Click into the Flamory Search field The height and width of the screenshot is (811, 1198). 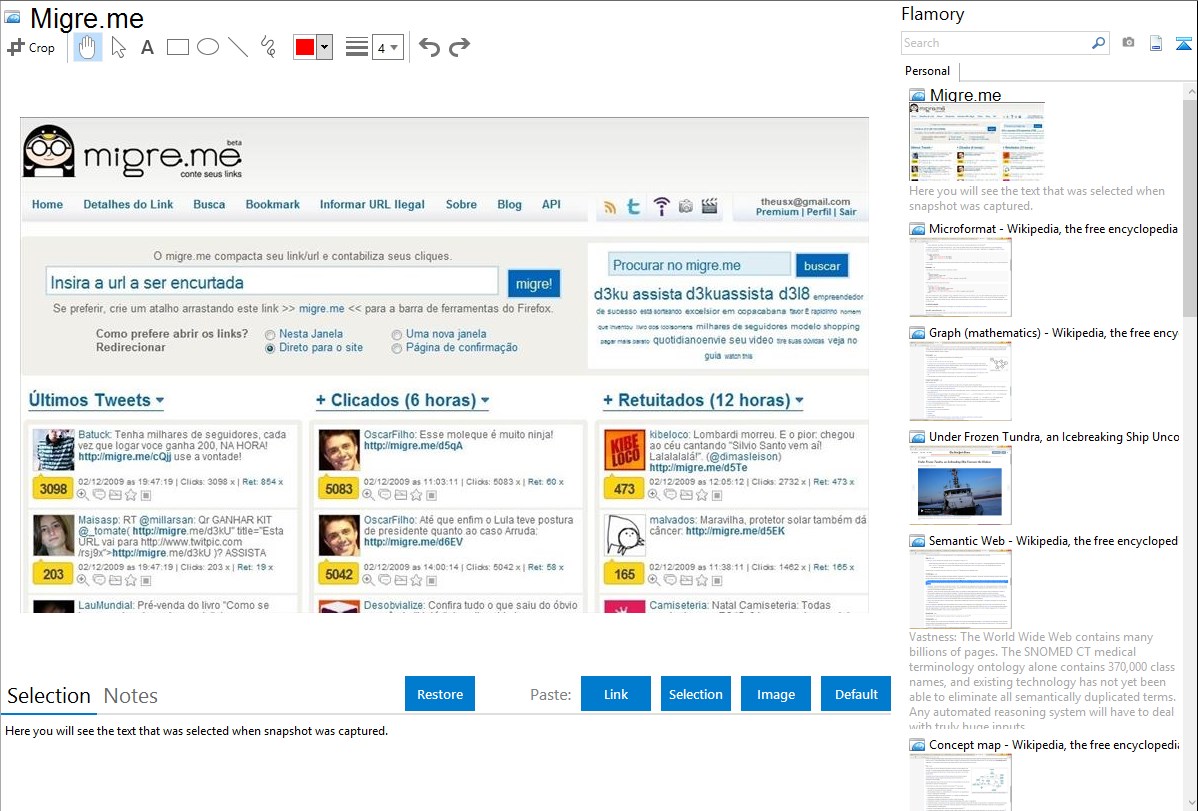tap(996, 43)
